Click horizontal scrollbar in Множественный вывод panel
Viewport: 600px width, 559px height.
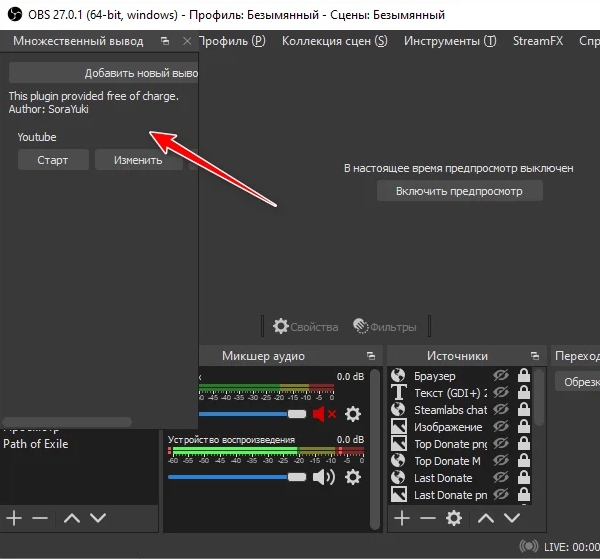[x=67, y=422]
